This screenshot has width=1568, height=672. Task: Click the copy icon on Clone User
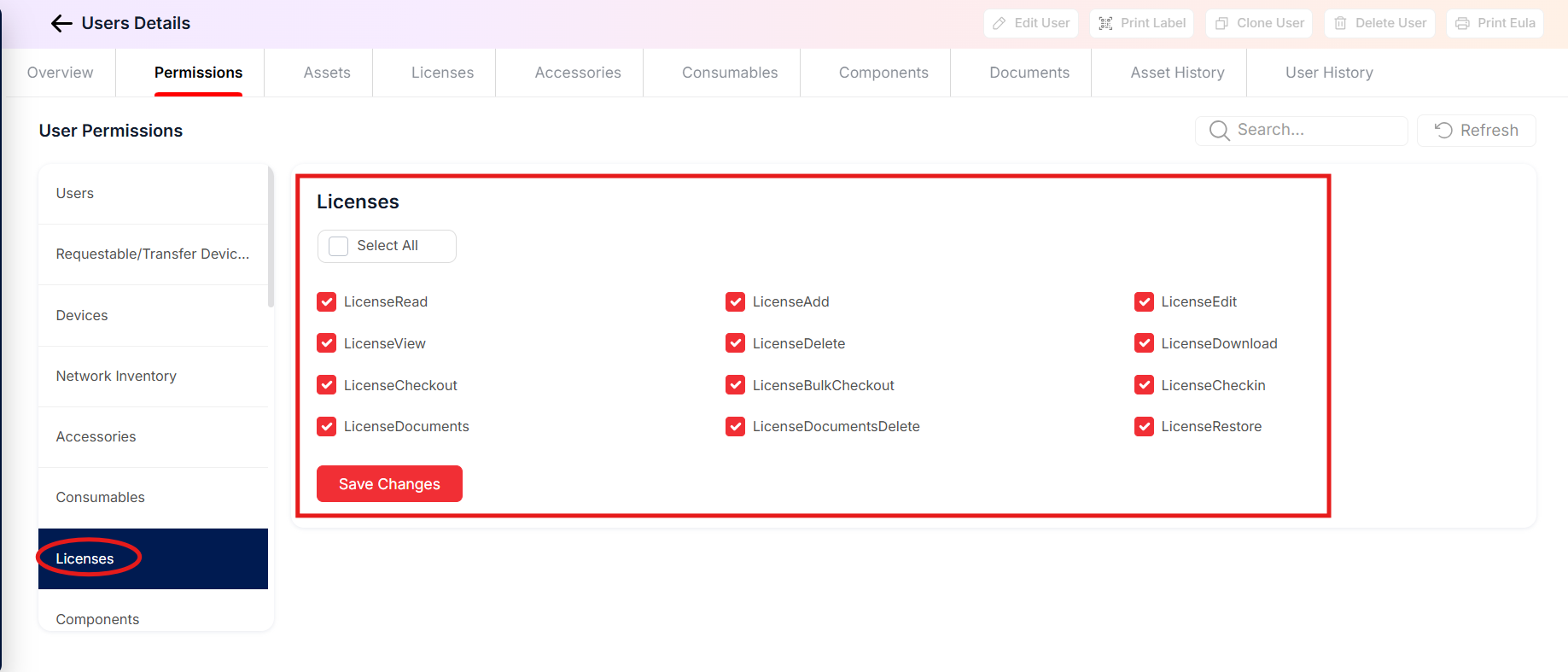point(1221,24)
